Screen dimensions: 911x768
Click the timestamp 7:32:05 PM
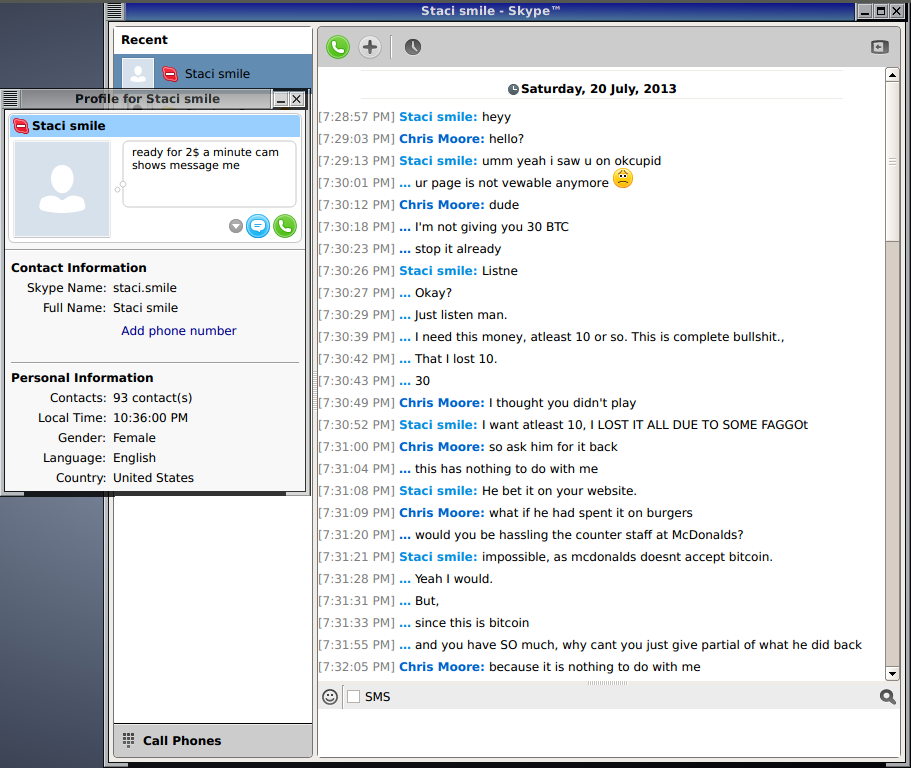[x=356, y=667]
